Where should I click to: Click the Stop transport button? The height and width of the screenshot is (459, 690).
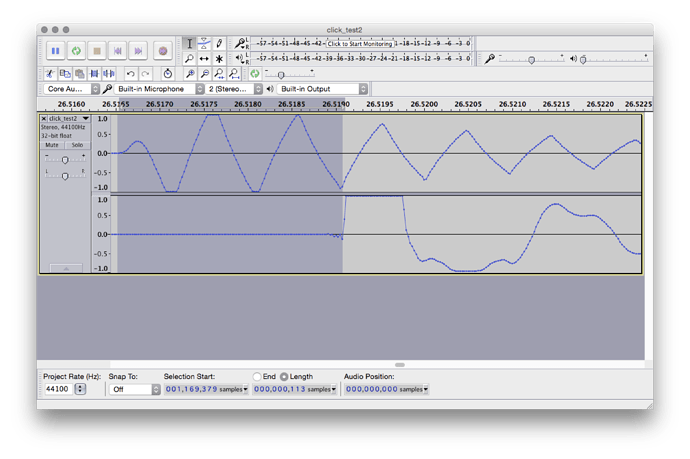(97, 50)
